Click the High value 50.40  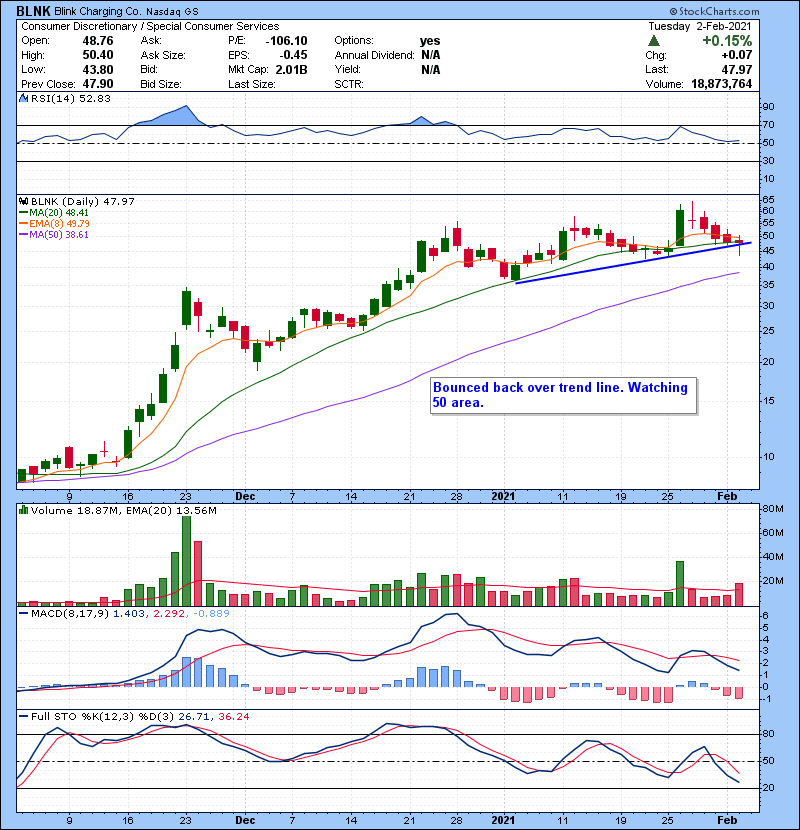(x=97, y=55)
